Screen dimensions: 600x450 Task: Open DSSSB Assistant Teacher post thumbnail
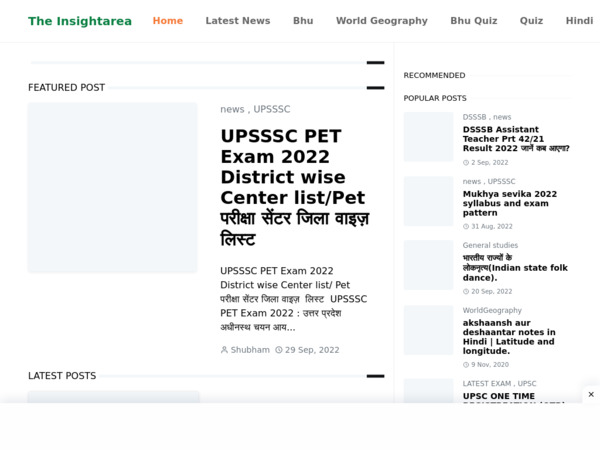pos(429,137)
